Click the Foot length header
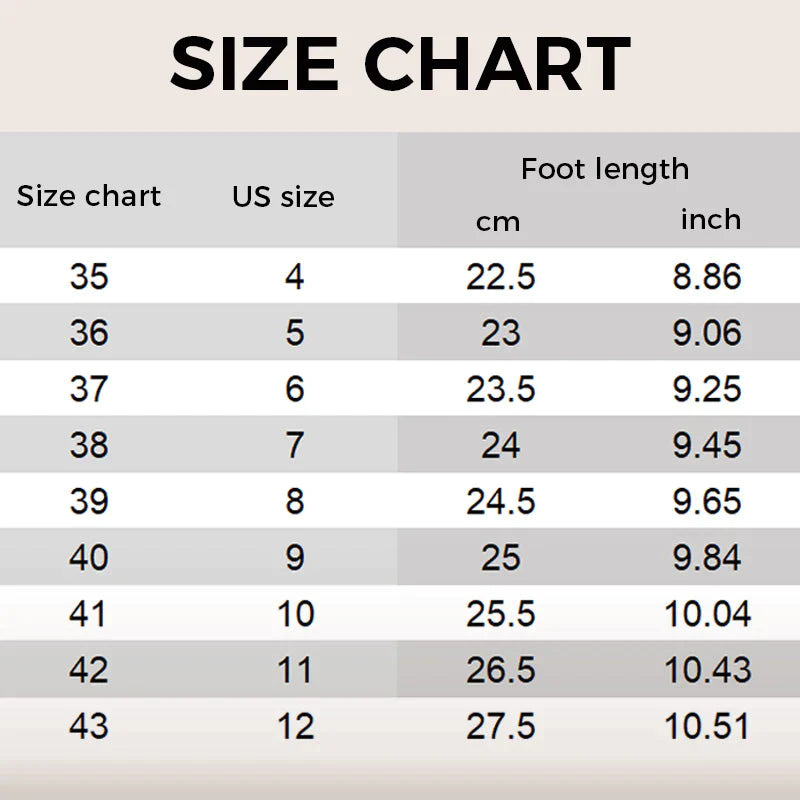 pos(605,170)
